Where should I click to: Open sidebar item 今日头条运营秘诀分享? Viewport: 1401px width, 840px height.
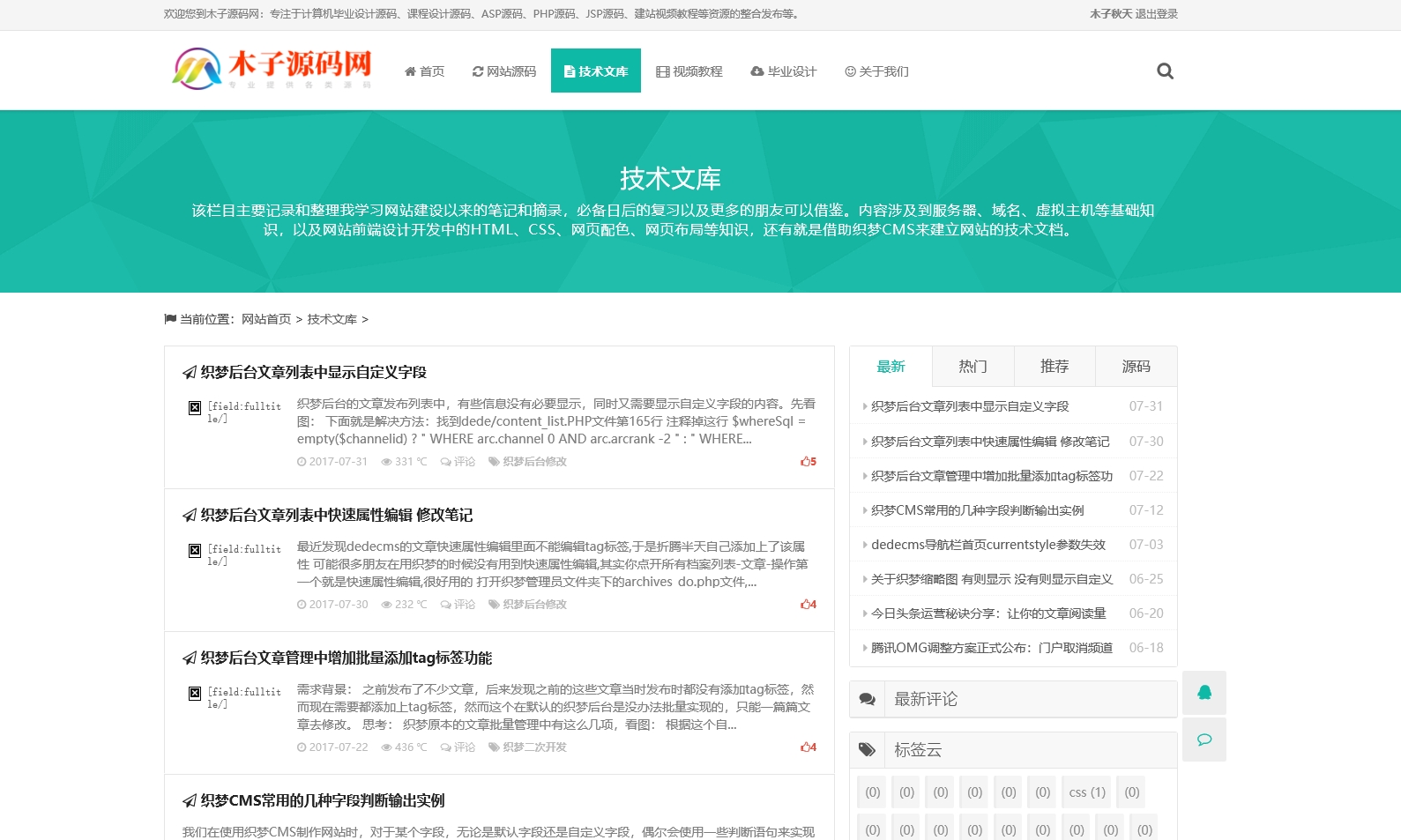click(988, 613)
